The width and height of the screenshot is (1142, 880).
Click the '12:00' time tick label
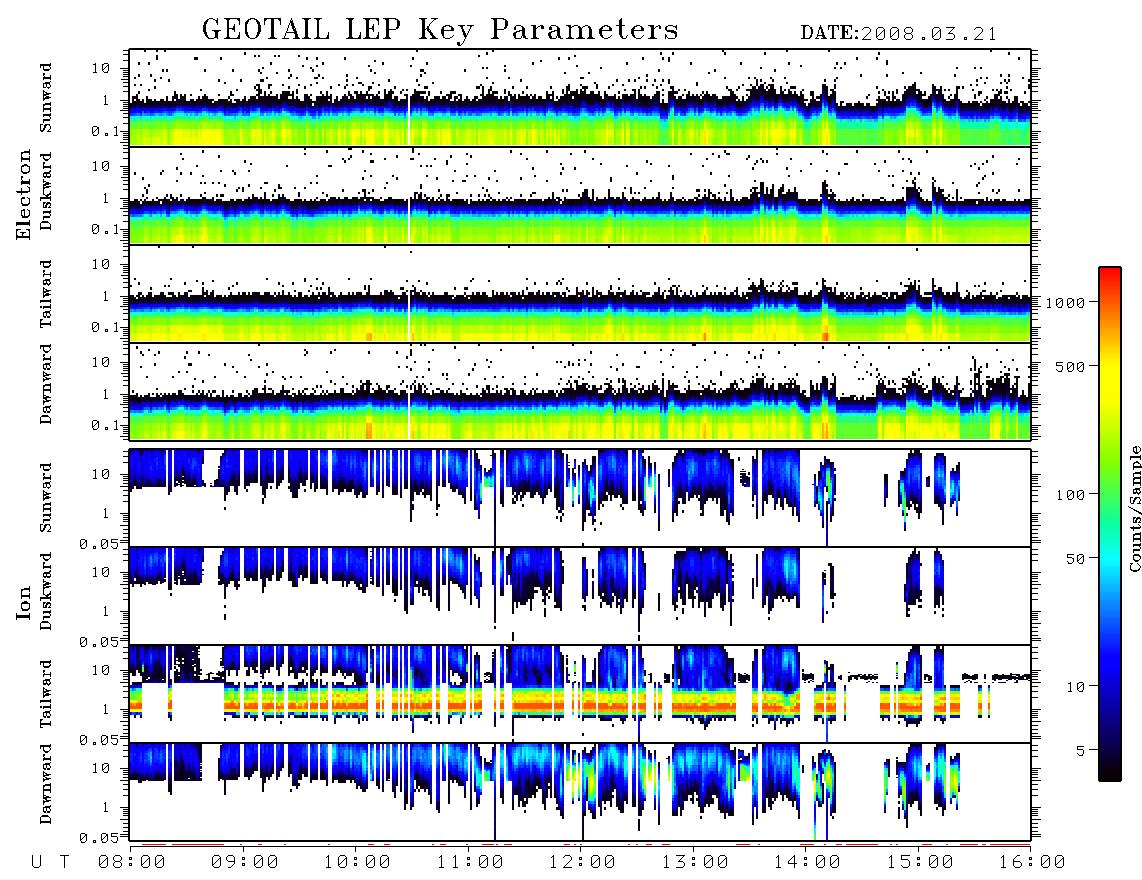click(583, 863)
